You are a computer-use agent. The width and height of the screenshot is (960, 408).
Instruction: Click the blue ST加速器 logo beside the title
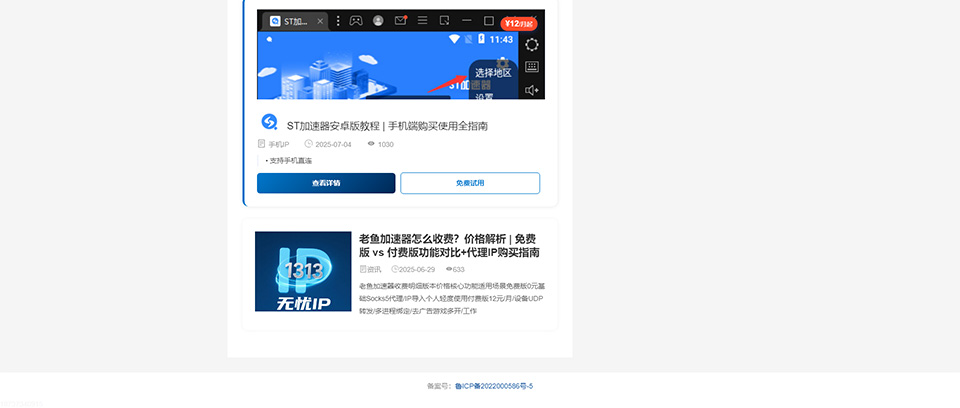pyautogui.click(x=269, y=122)
